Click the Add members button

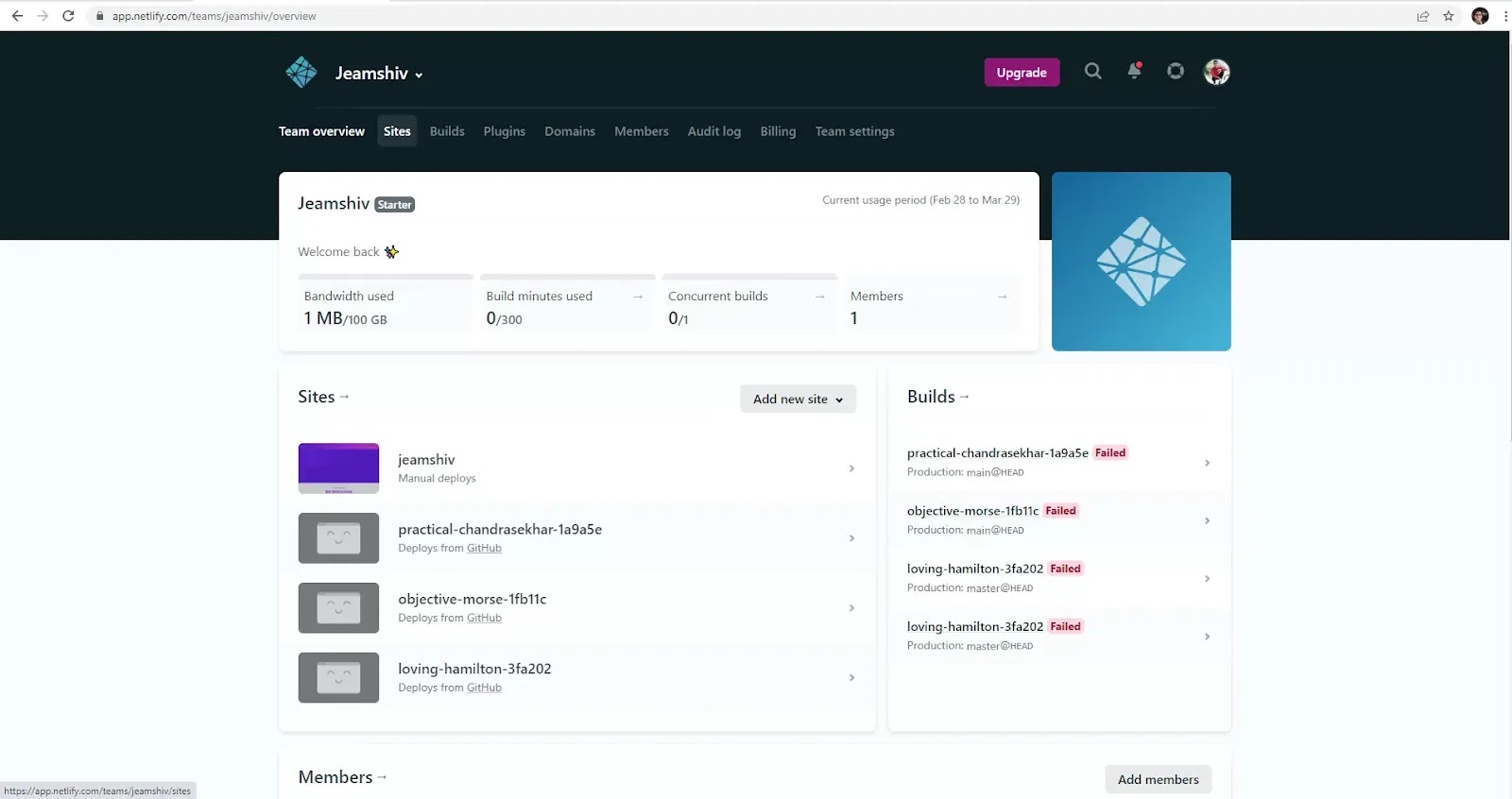[1159, 779]
